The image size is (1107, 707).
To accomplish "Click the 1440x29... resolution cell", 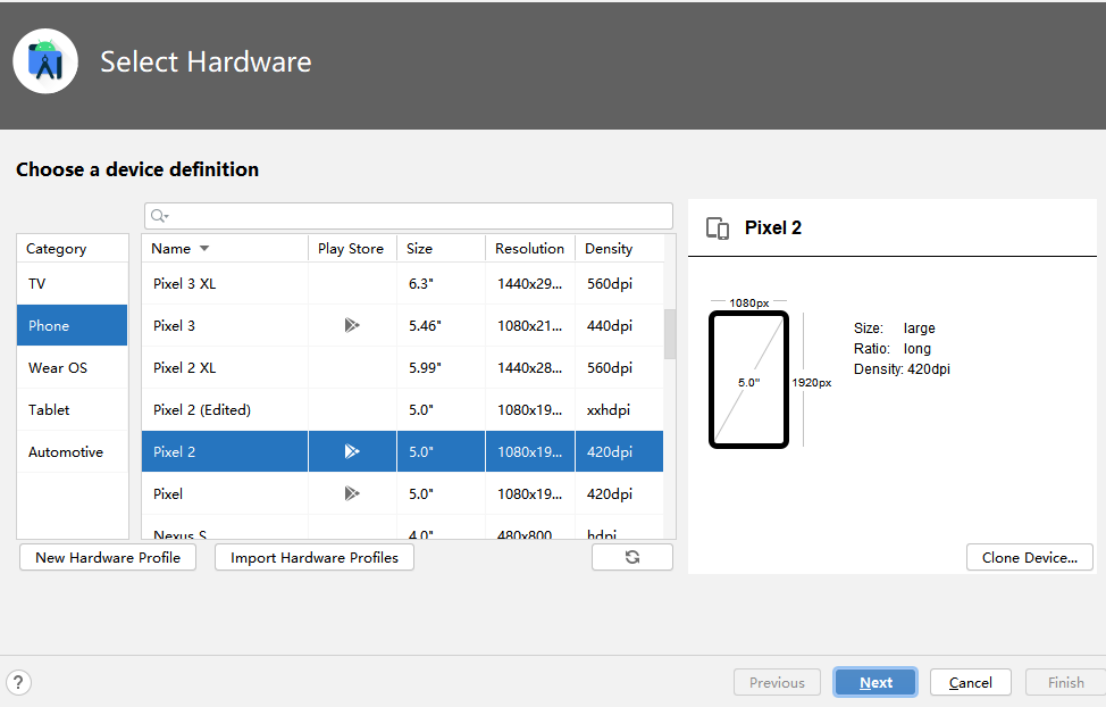I will click(x=529, y=284).
